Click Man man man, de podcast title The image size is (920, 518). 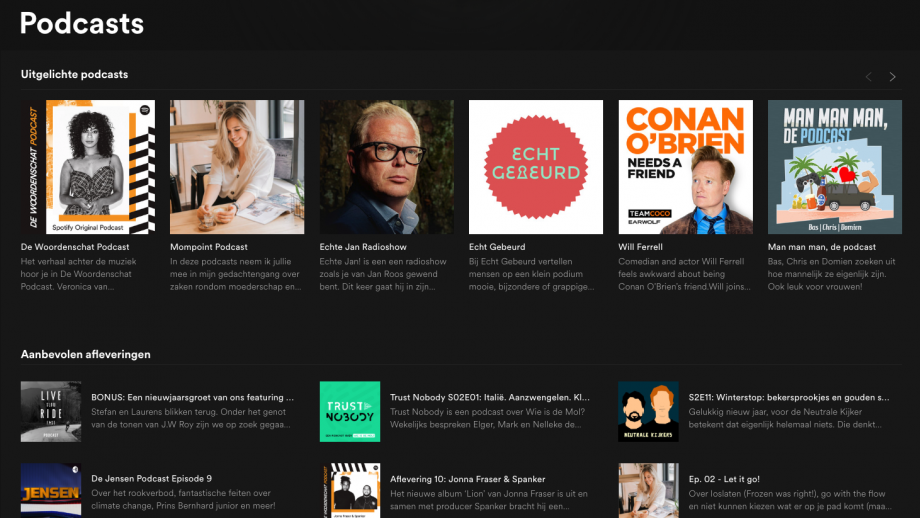point(821,247)
